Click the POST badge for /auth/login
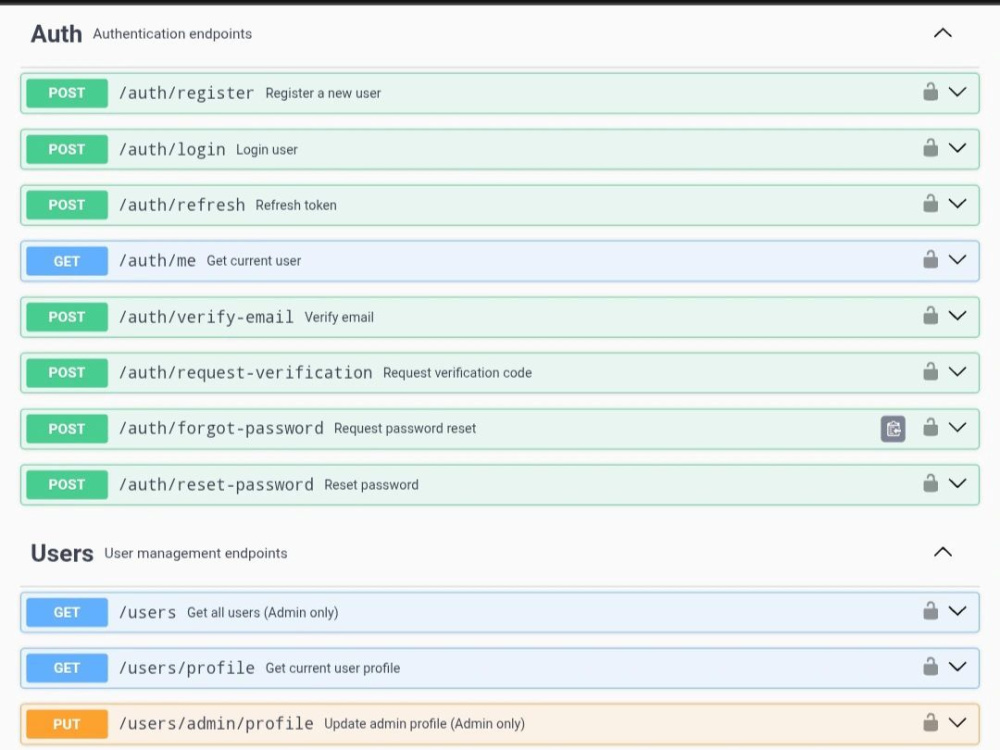 click(x=67, y=149)
